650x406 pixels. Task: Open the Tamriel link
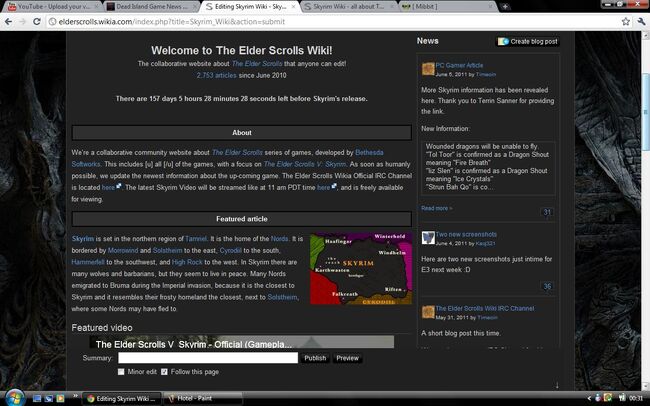[x=196, y=239]
